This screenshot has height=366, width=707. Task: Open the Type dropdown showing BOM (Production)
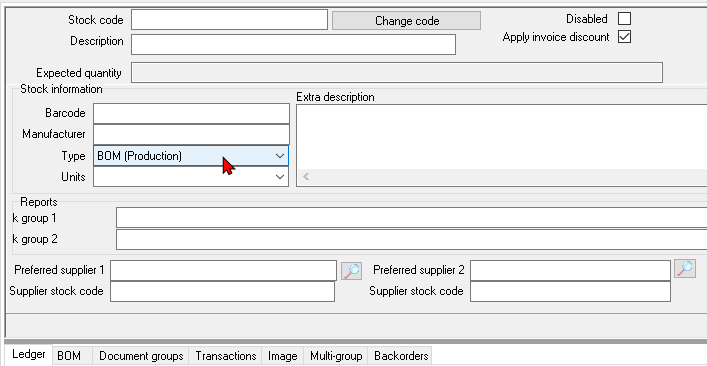(x=191, y=156)
